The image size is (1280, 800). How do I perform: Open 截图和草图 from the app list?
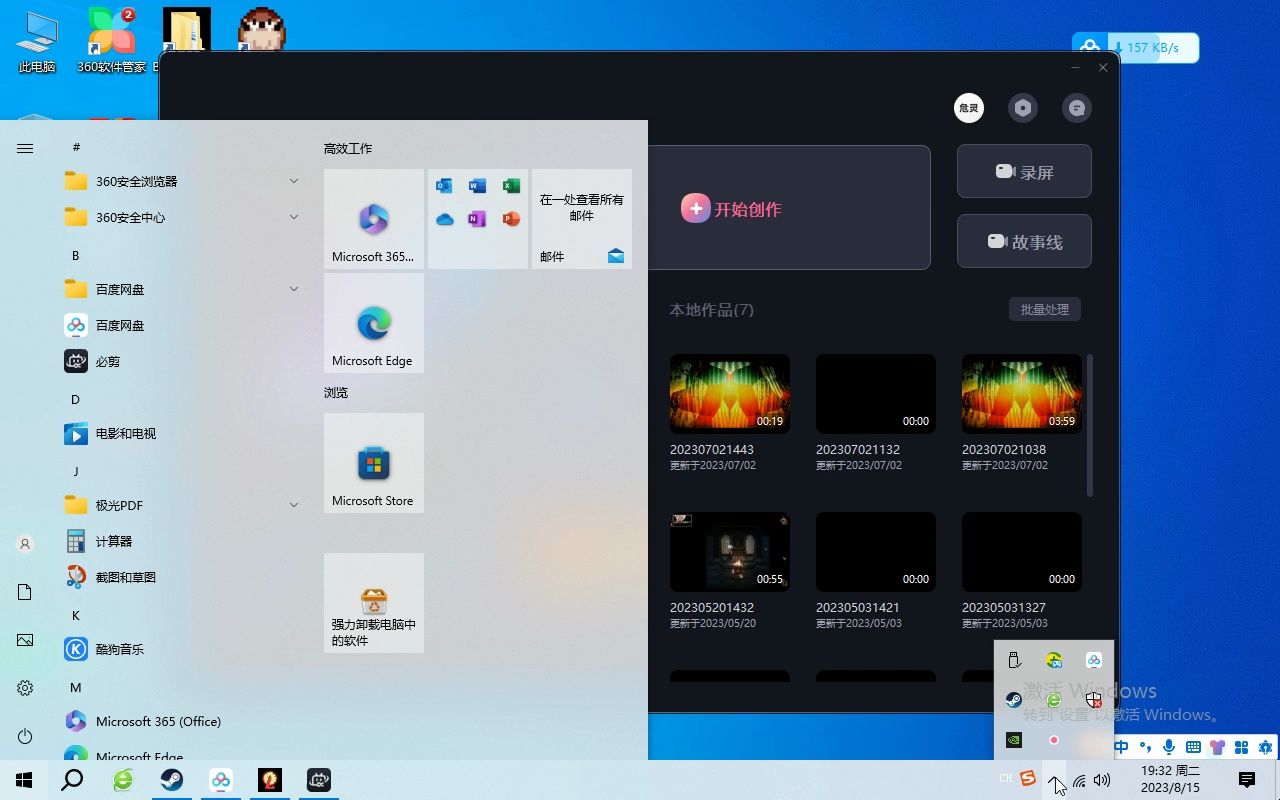point(180,577)
